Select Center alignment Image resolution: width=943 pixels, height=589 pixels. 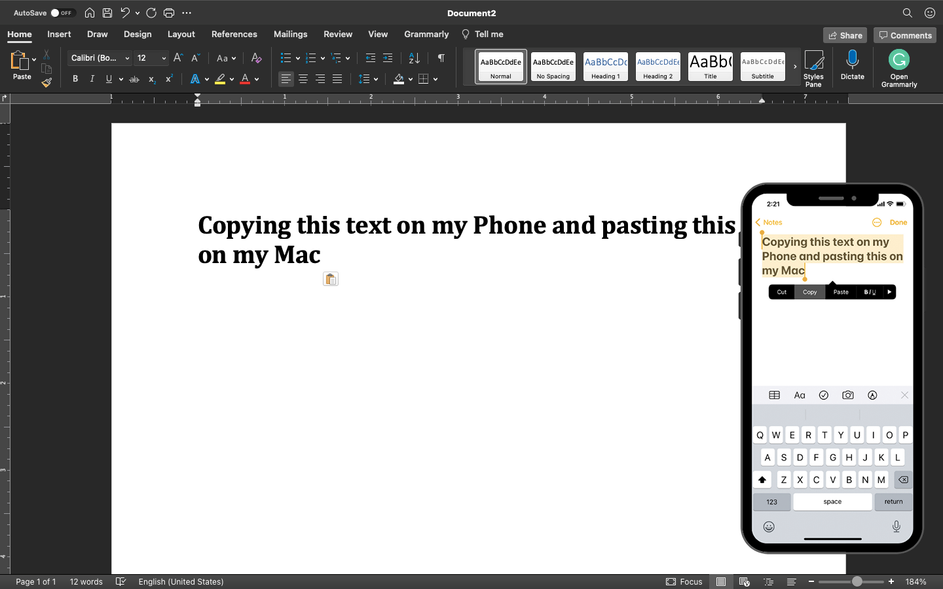[x=303, y=79]
